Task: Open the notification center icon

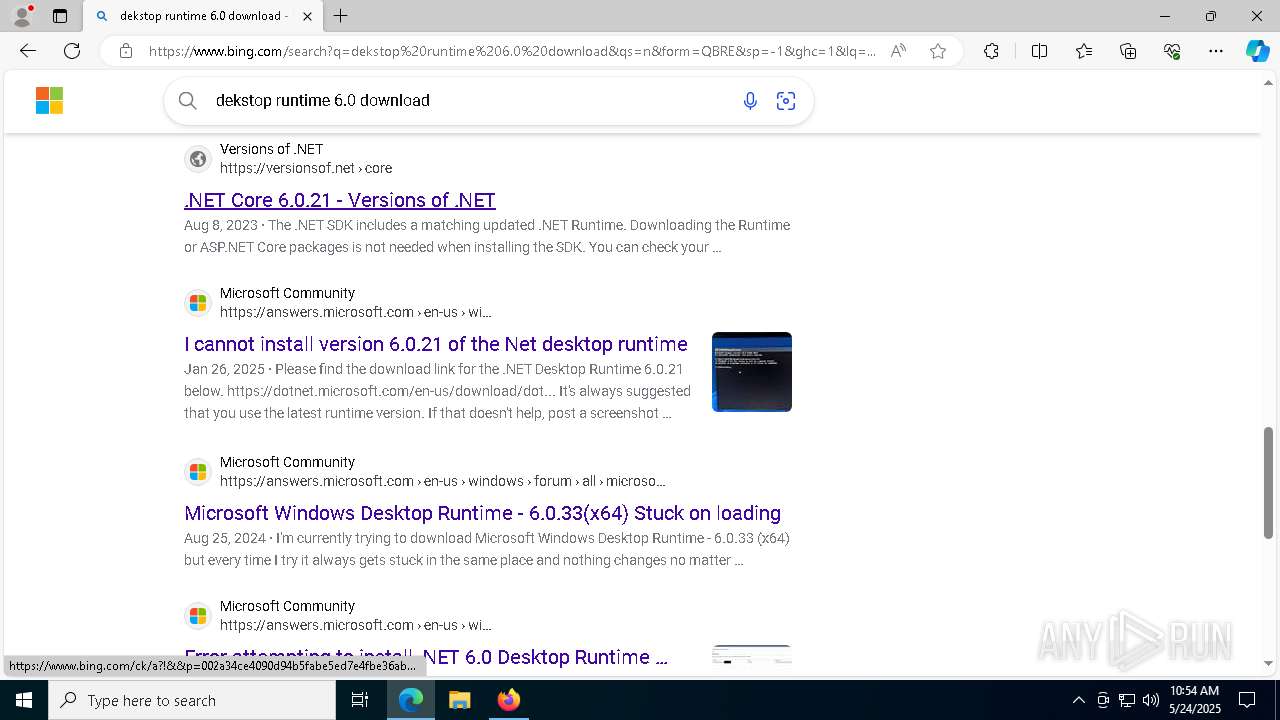Action: [x=1247, y=700]
